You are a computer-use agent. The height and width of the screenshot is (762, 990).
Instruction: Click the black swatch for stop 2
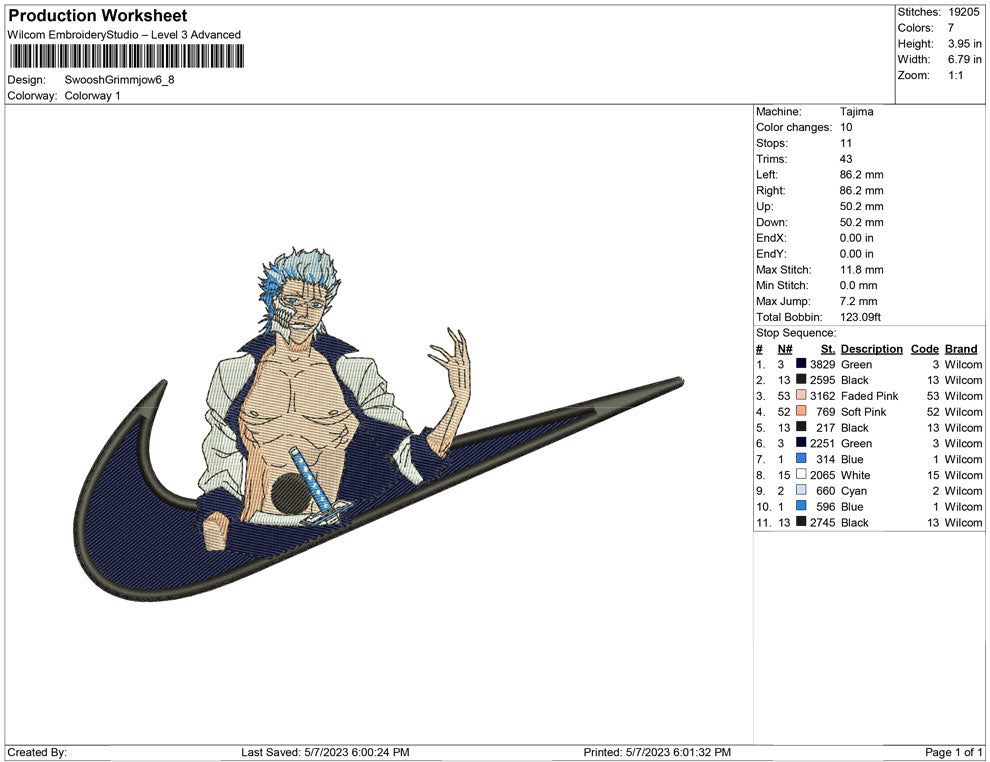click(801, 379)
